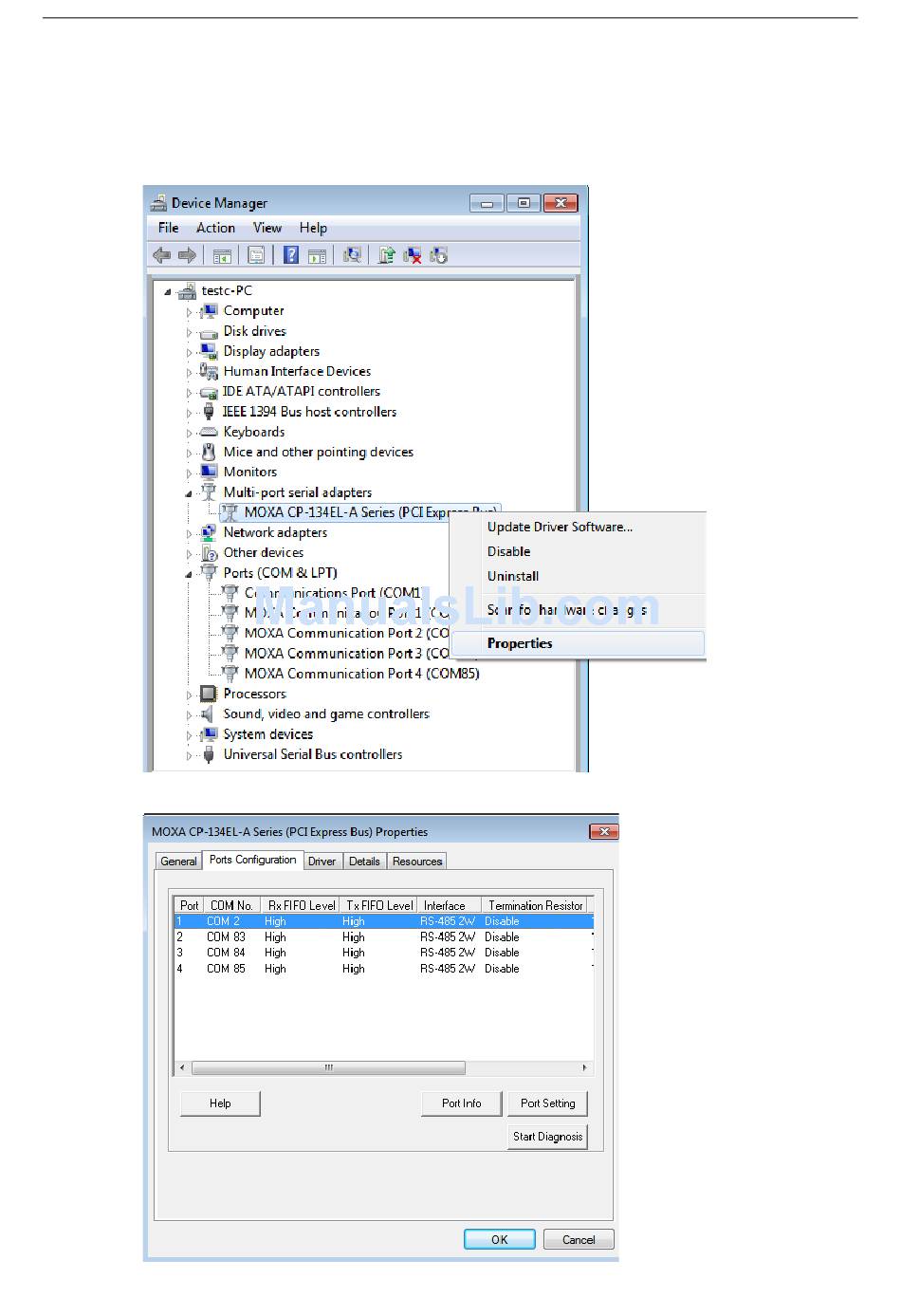
Task: Expand the IDE ATA/ATAPI controllers node
Action: (189, 392)
